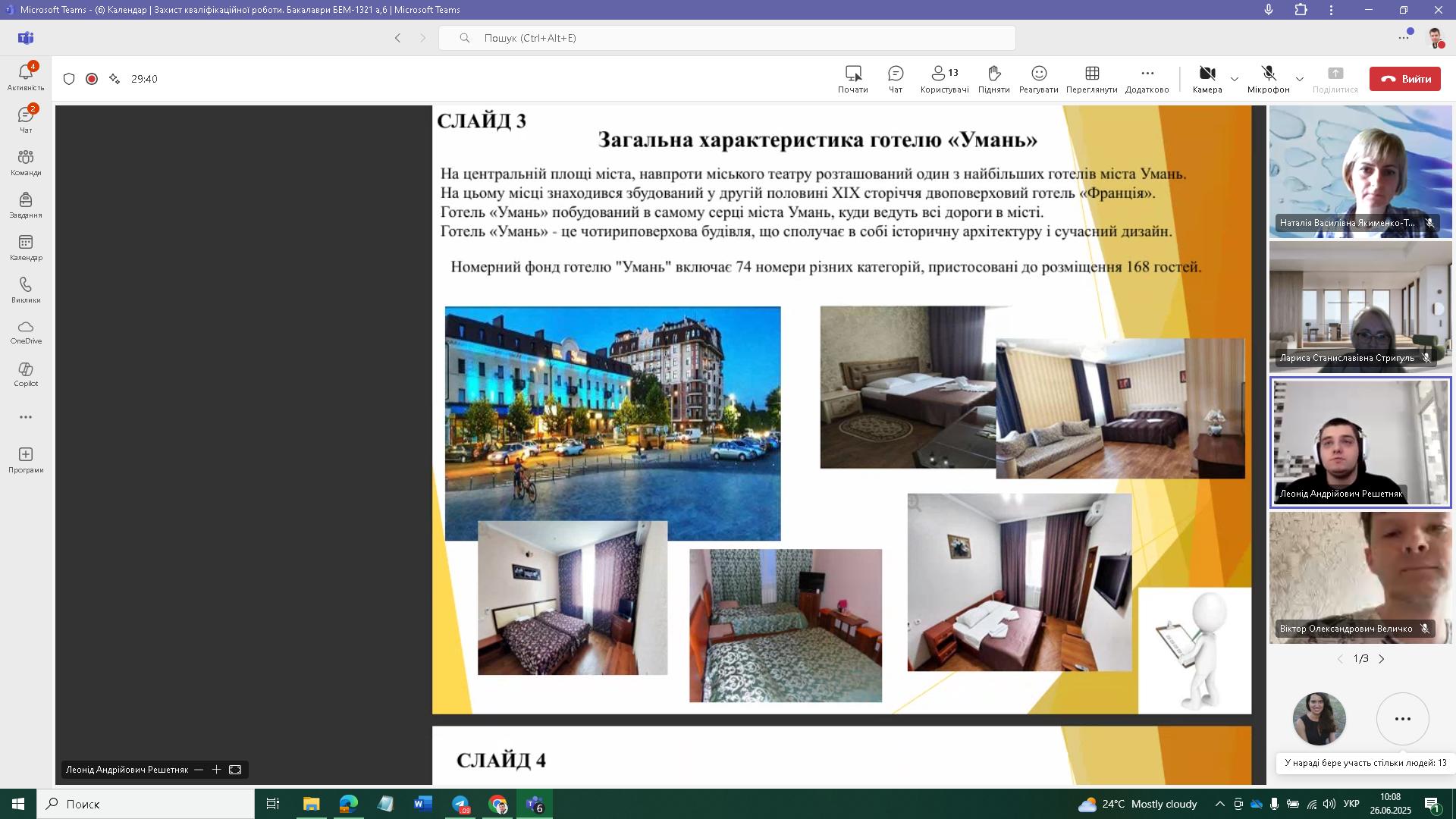Open Copilot from the sidebar
1456x819 pixels.
point(26,374)
